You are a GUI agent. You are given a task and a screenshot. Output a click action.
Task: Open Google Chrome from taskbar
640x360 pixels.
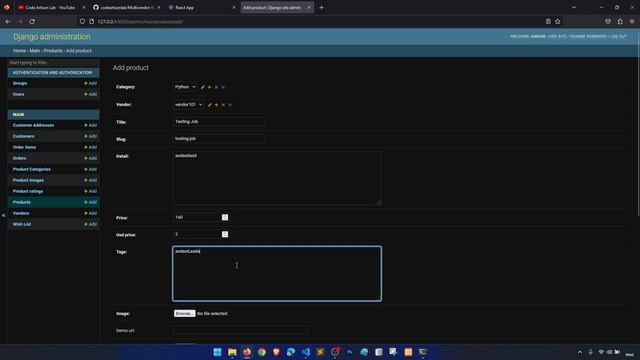pyautogui.click(x=262, y=352)
